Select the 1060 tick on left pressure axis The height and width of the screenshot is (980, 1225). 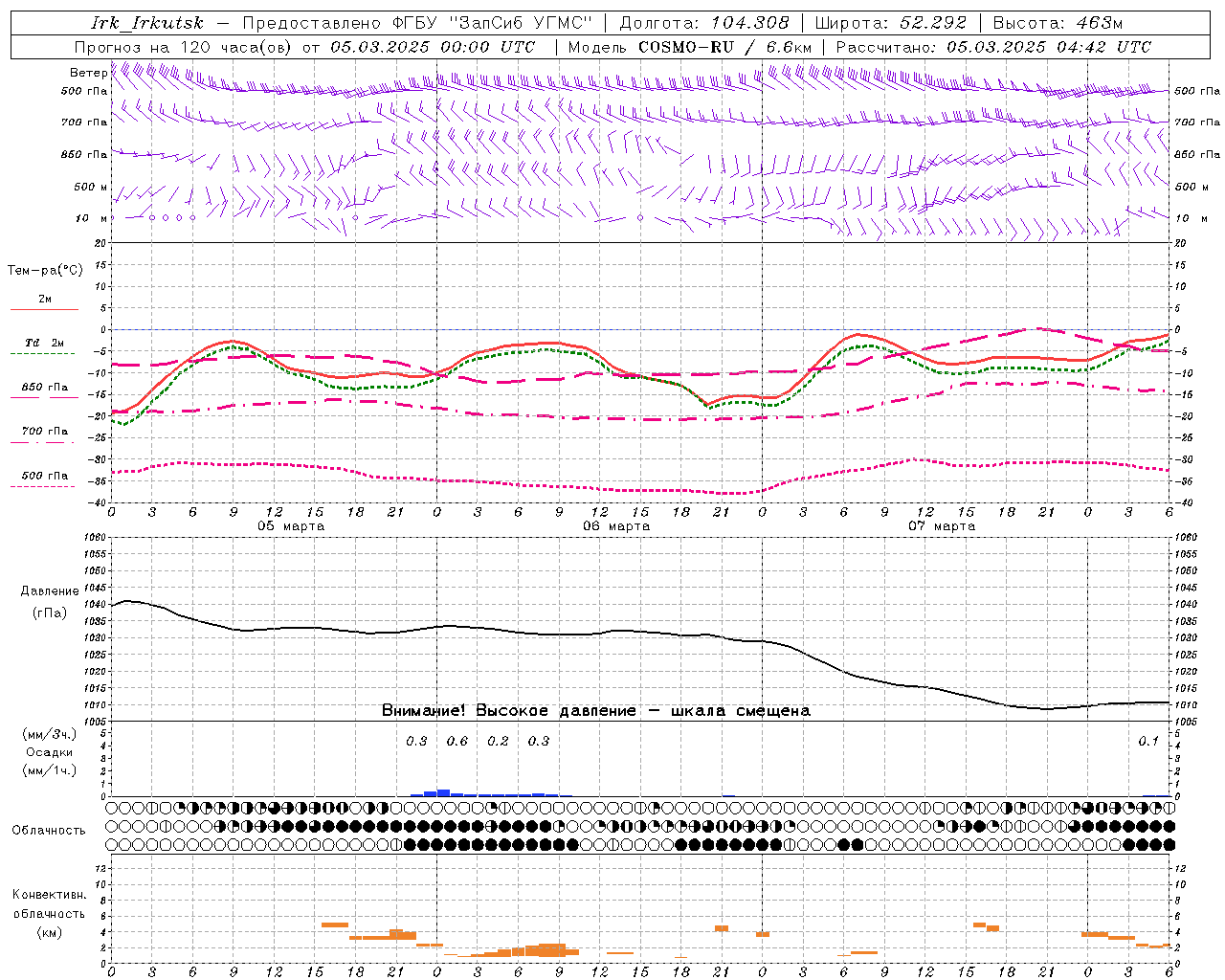pyautogui.click(x=96, y=538)
